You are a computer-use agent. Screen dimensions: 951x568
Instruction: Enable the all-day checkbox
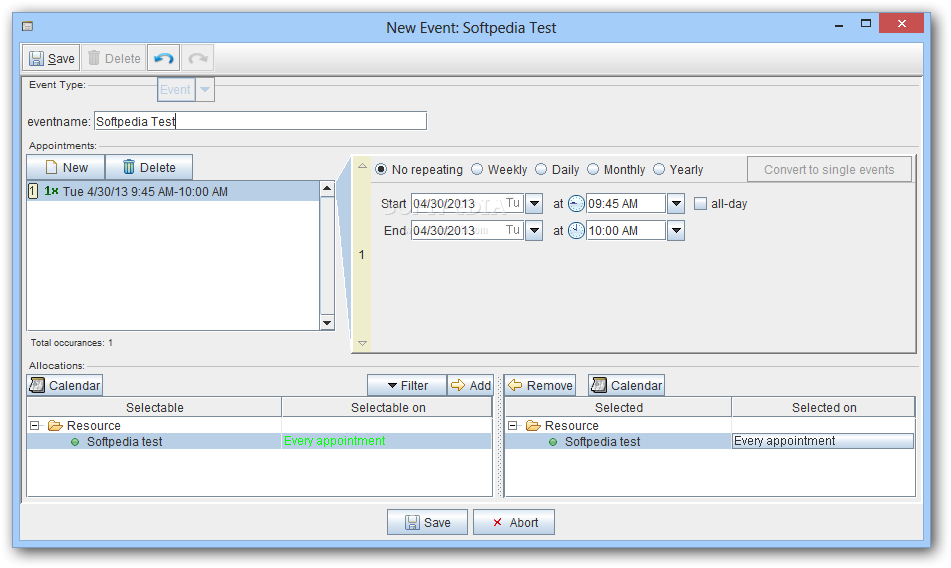point(701,204)
